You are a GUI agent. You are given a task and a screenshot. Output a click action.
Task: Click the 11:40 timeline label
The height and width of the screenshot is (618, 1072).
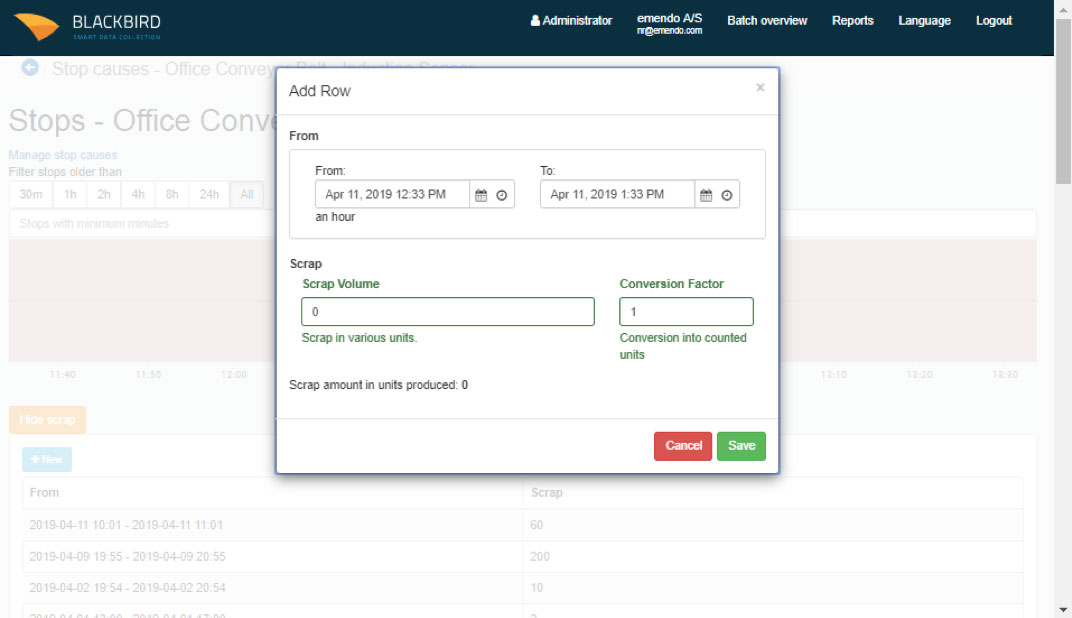coord(63,375)
